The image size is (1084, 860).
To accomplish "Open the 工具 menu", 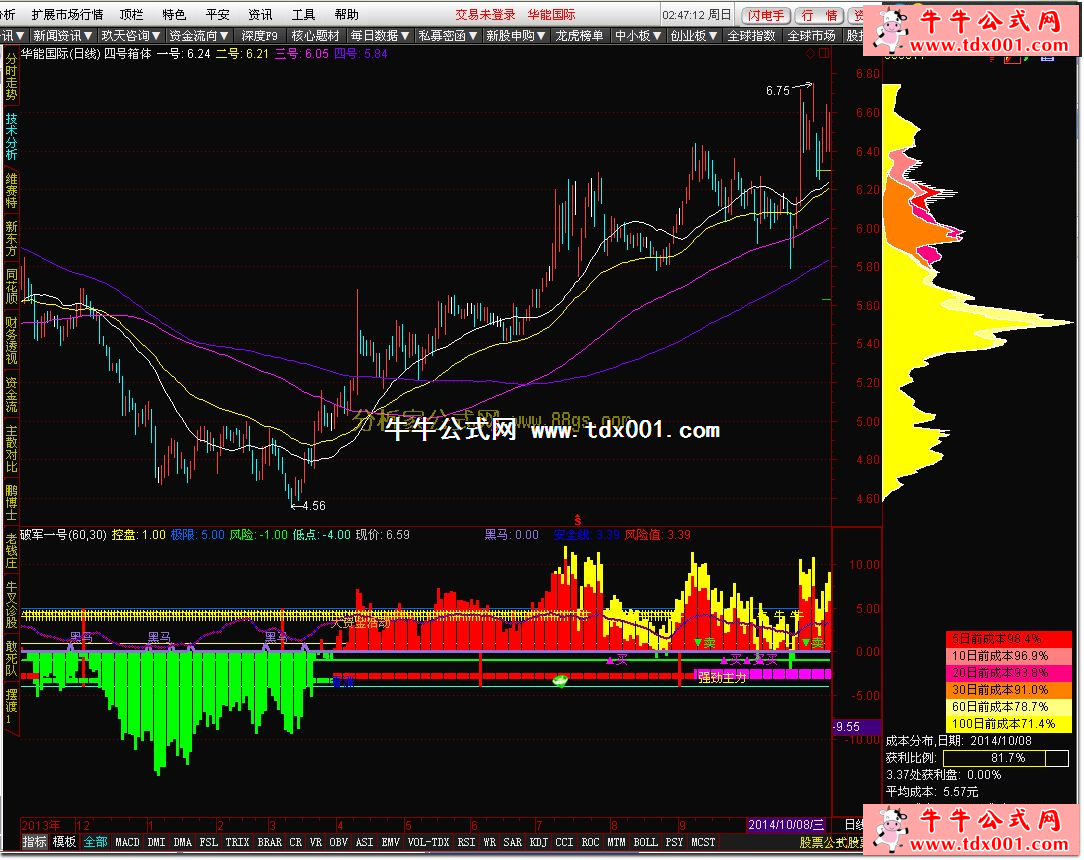I will coord(303,15).
